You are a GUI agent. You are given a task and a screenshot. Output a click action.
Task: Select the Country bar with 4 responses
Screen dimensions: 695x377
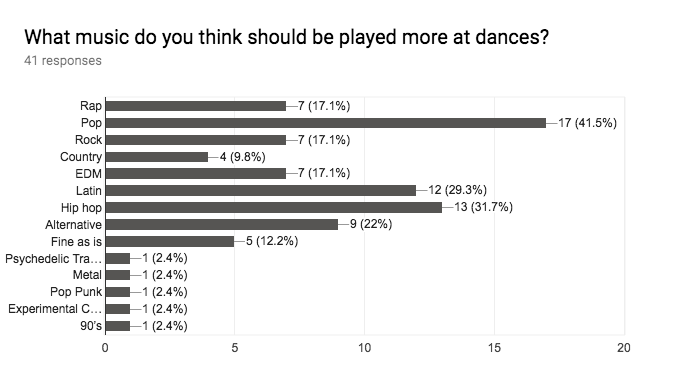pyautogui.click(x=157, y=157)
